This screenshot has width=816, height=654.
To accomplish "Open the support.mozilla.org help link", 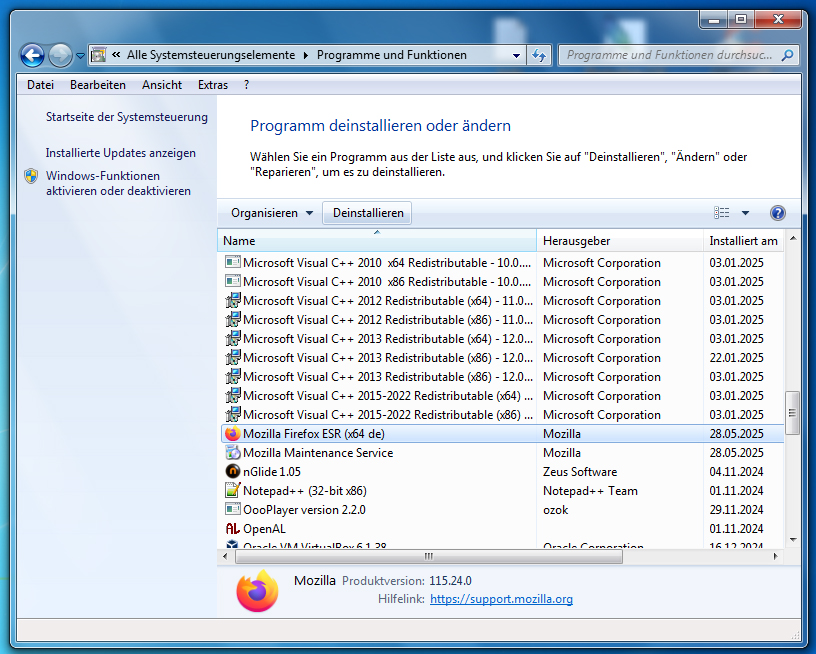I will tap(501, 599).
